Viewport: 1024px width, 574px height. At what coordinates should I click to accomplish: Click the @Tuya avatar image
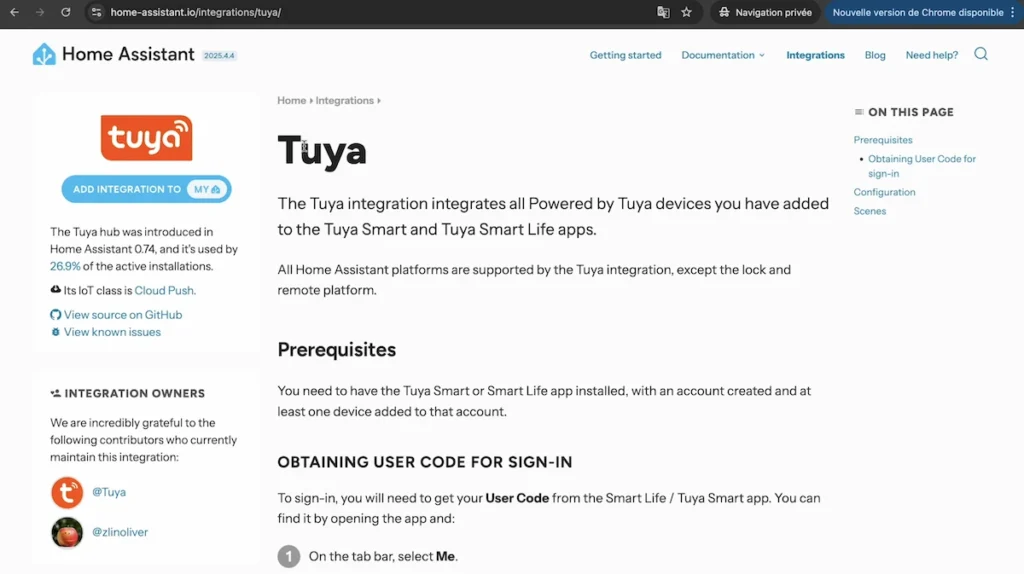coord(67,492)
